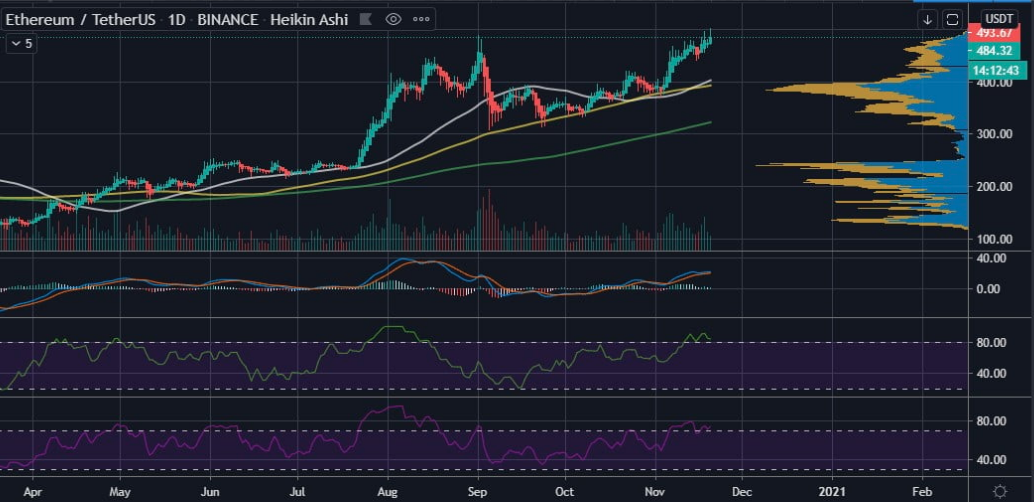Click the fullscreen frame icon beside USDT

(952, 19)
